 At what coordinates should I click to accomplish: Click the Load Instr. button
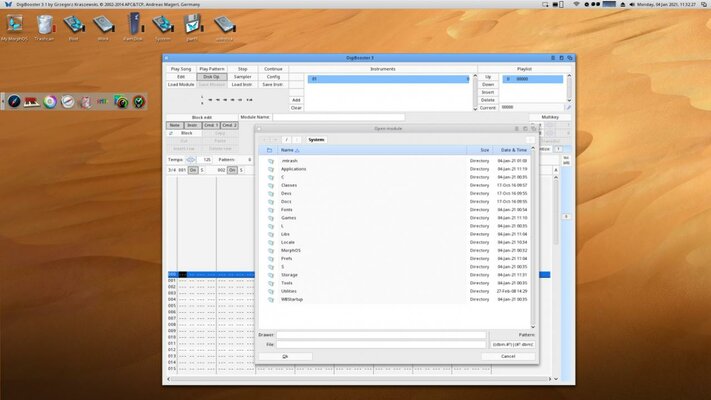243,85
